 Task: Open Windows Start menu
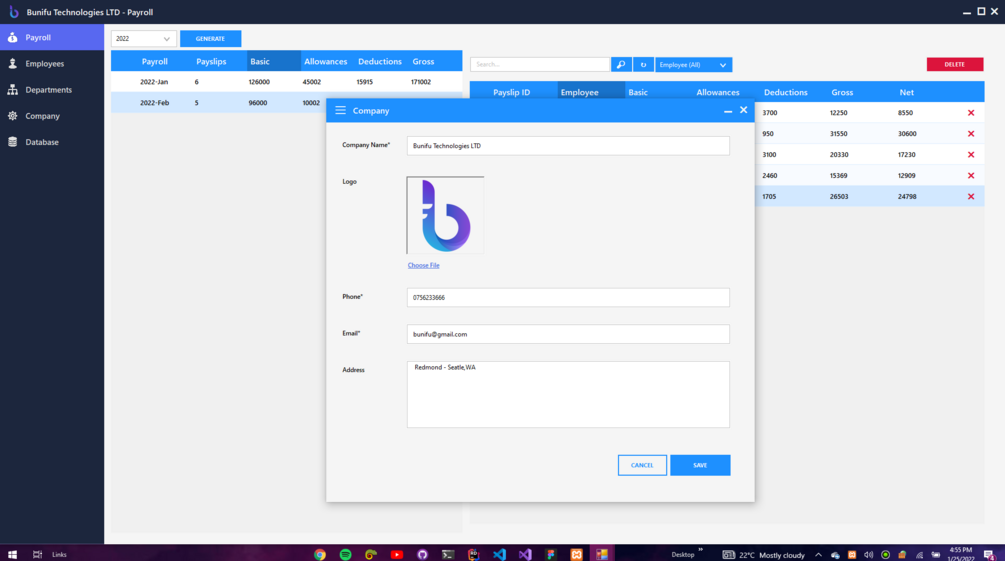tap(12, 555)
